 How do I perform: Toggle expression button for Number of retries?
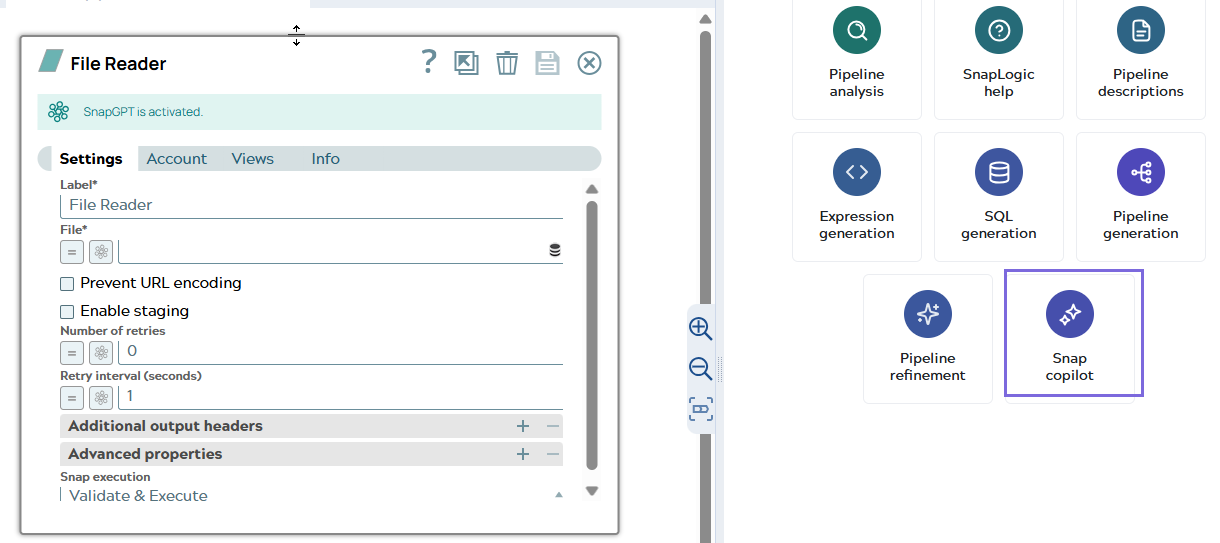pos(72,352)
